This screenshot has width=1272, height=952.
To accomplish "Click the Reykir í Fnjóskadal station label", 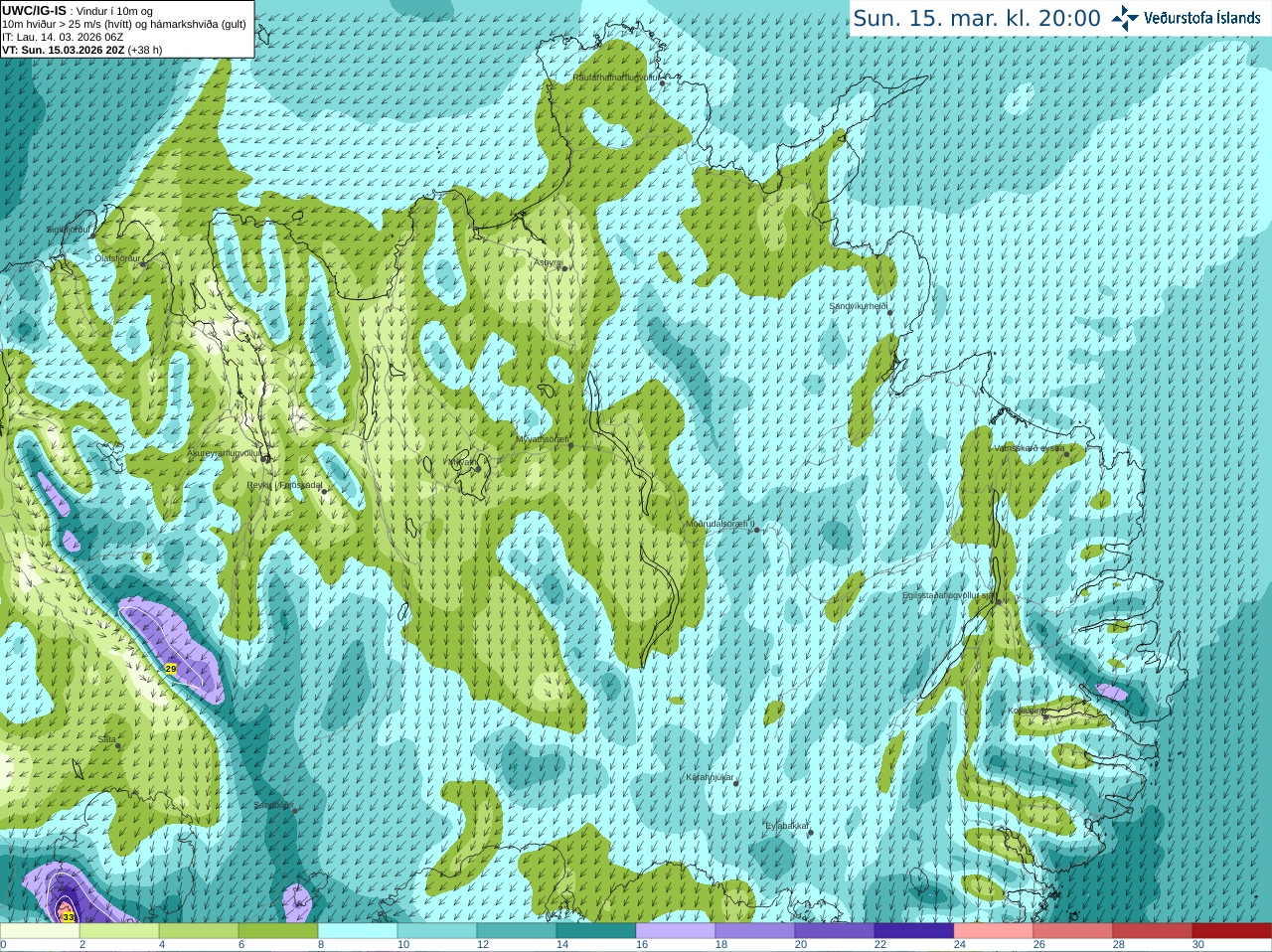I will [x=285, y=485].
